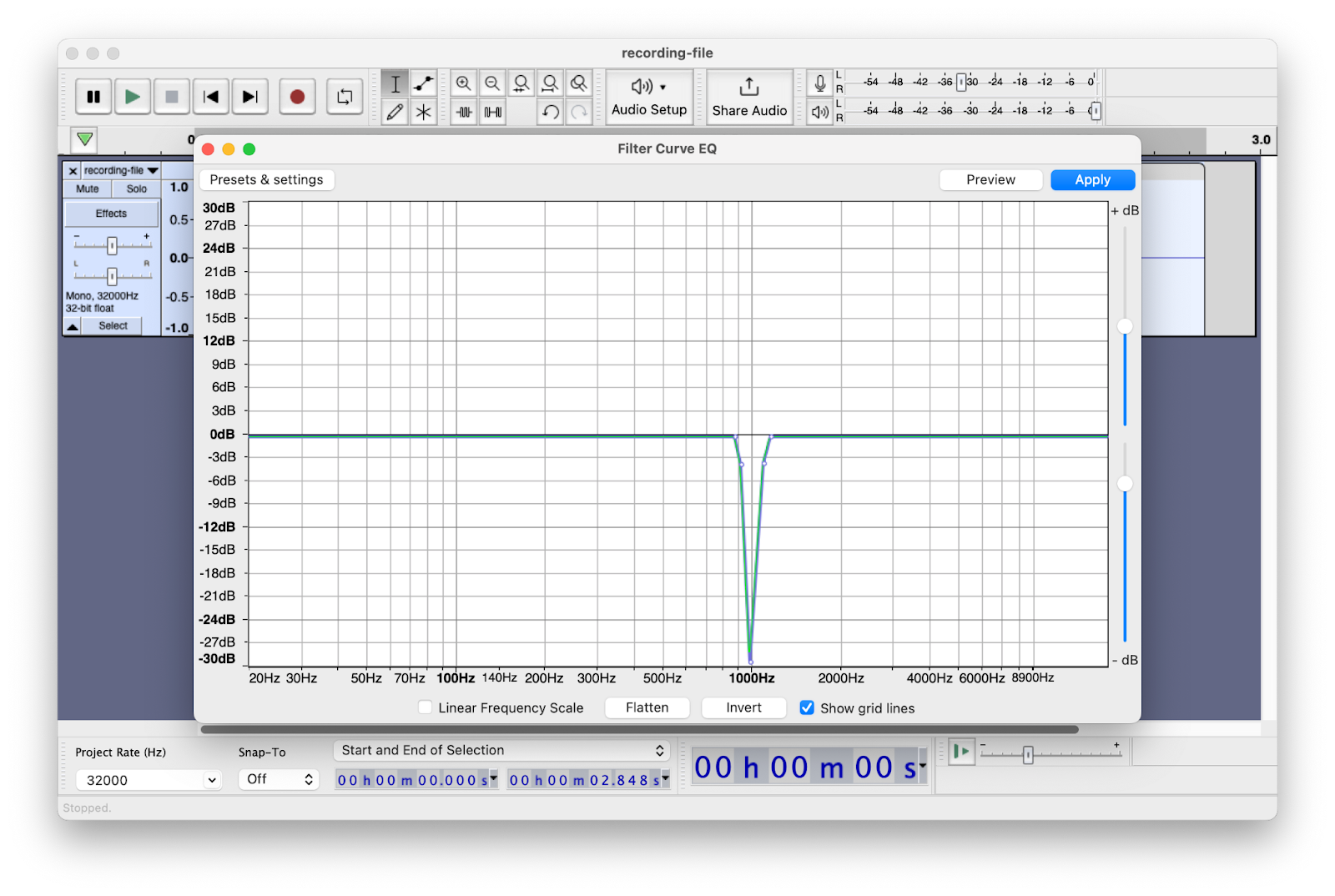Start recording with the Record button
The width and height of the screenshot is (1335, 896).
point(297,97)
